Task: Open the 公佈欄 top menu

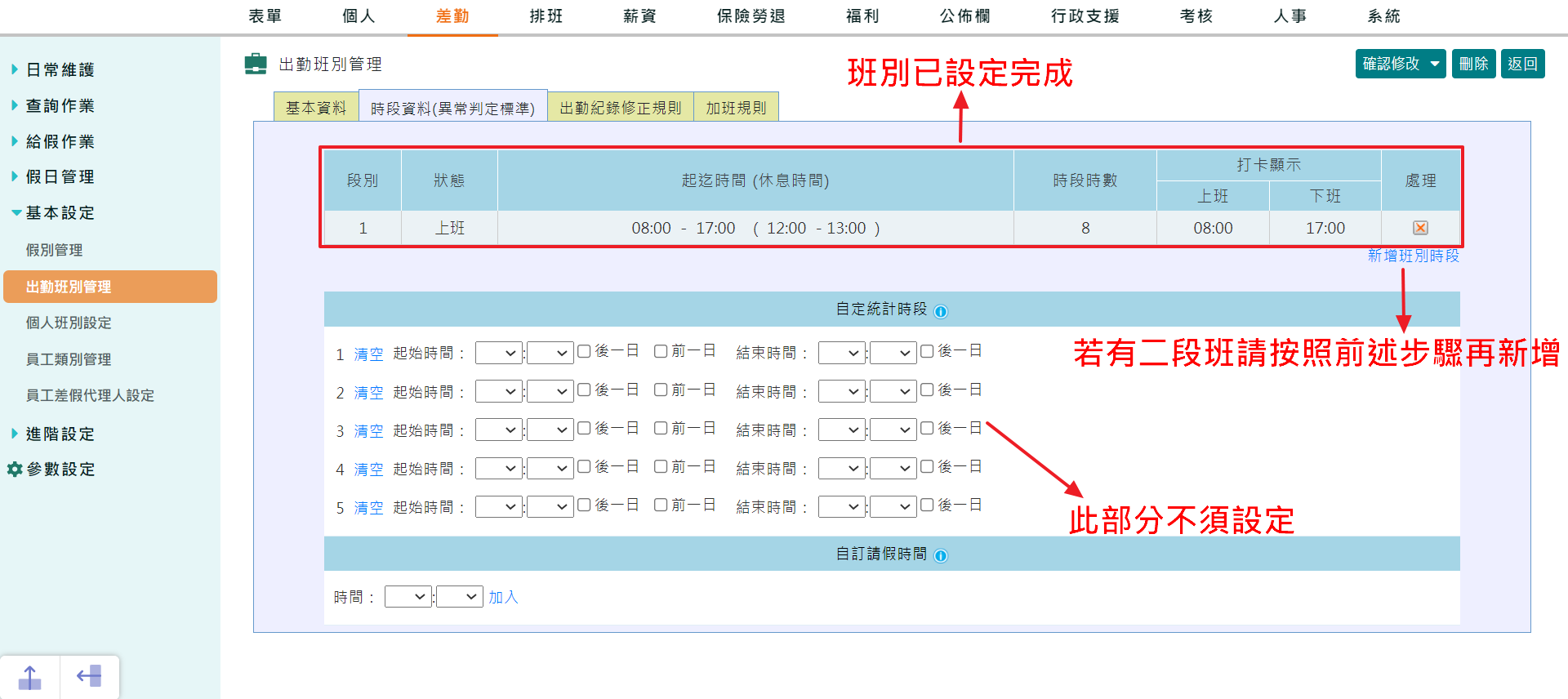Action: 965,16
